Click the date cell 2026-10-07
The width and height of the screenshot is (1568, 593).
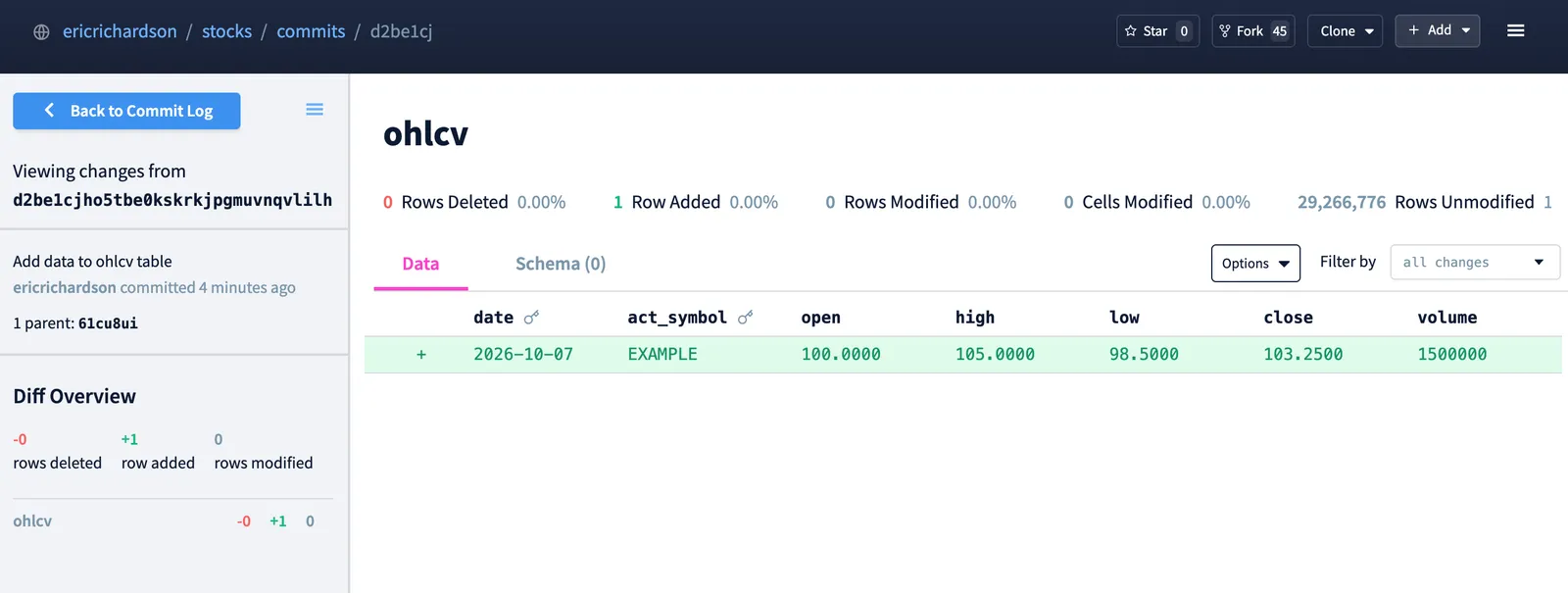pos(523,355)
